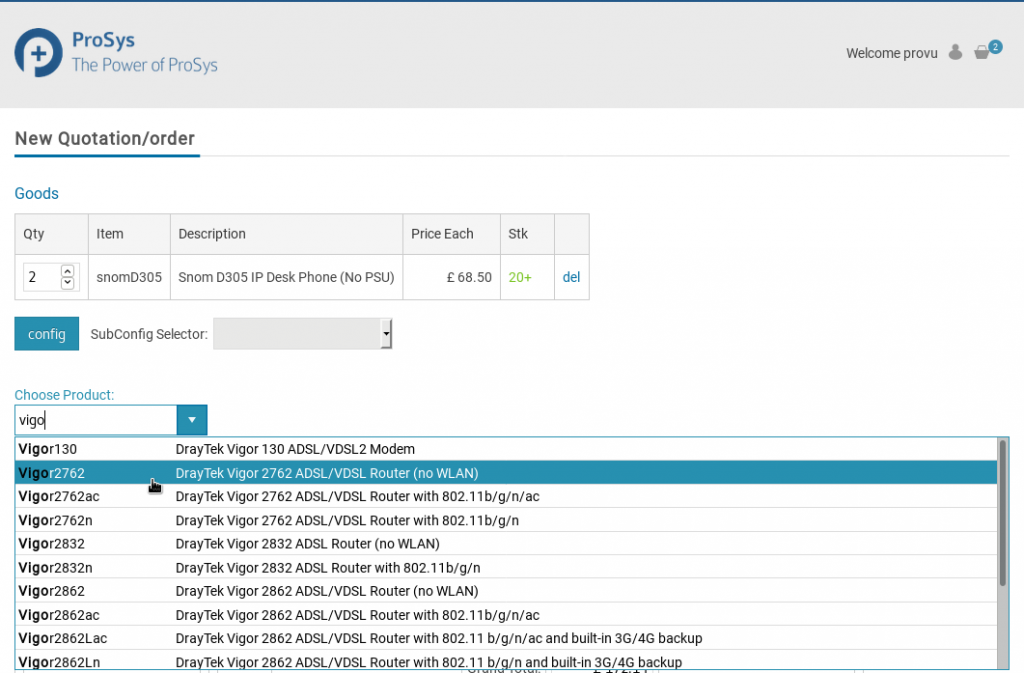Click the Price Each column header
Screen dimensions: 1024x673
coord(452,234)
